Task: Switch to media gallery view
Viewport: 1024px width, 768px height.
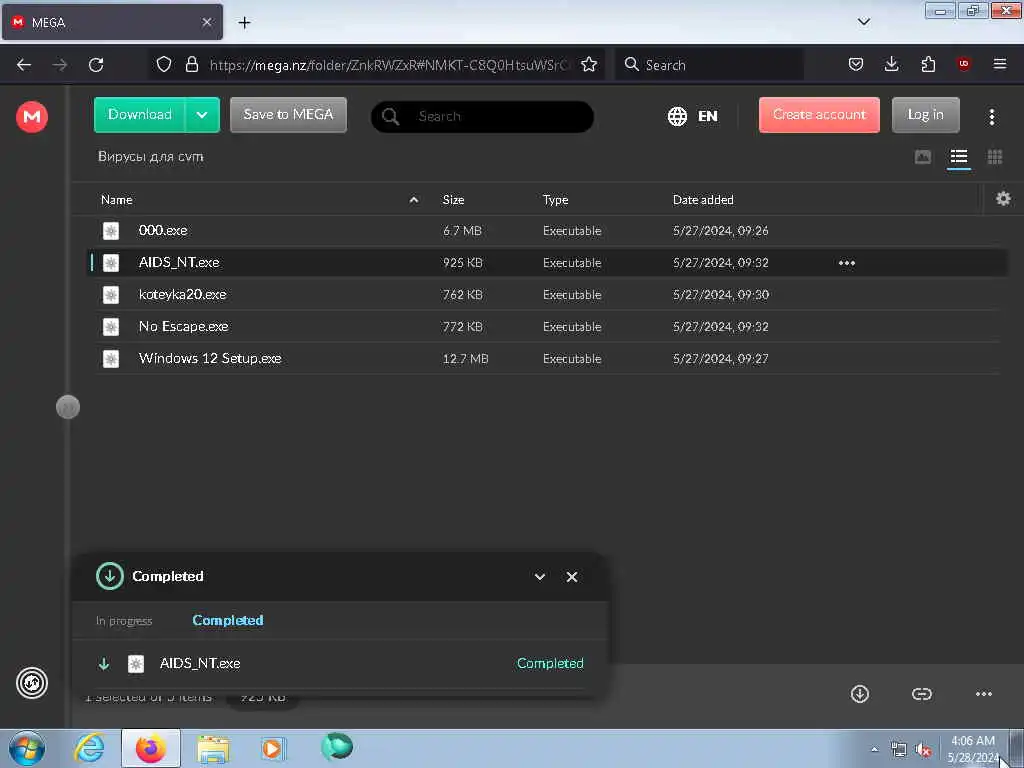Action: (923, 157)
